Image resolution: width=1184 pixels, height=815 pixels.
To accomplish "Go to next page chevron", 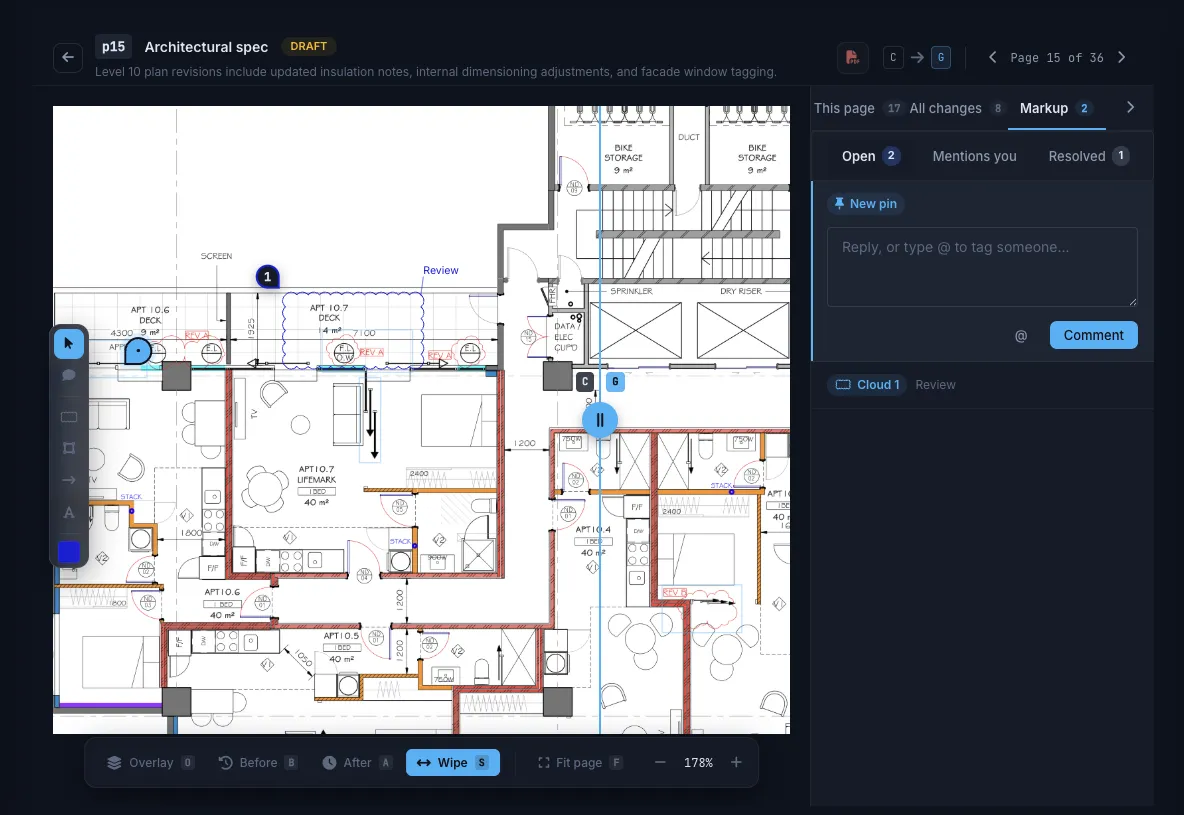I will click(x=1122, y=57).
